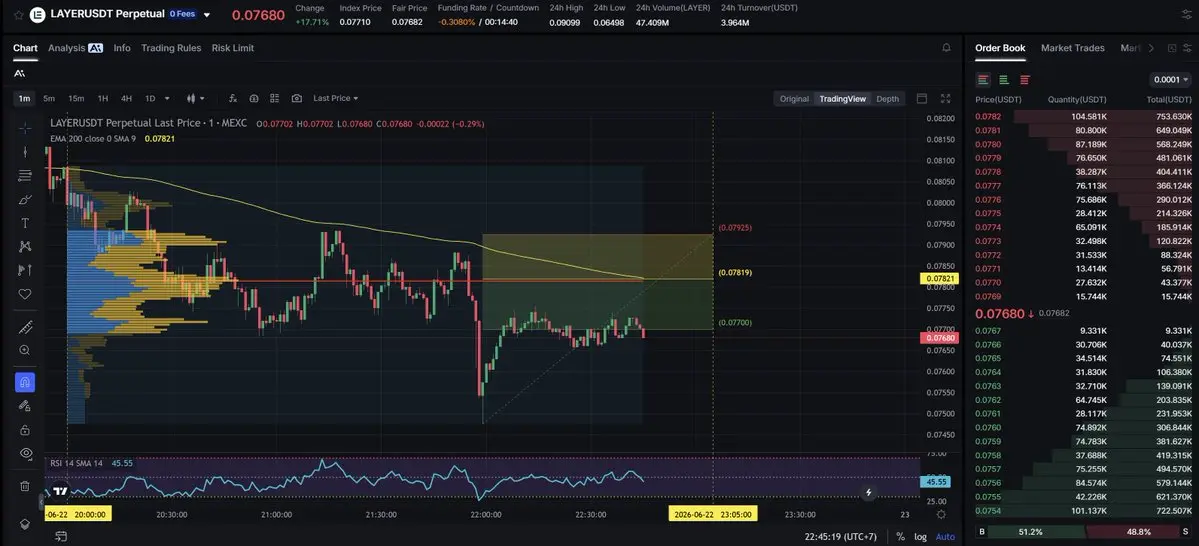Open the LAYERUSDT pair selector dropdown

click(x=206, y=15)
